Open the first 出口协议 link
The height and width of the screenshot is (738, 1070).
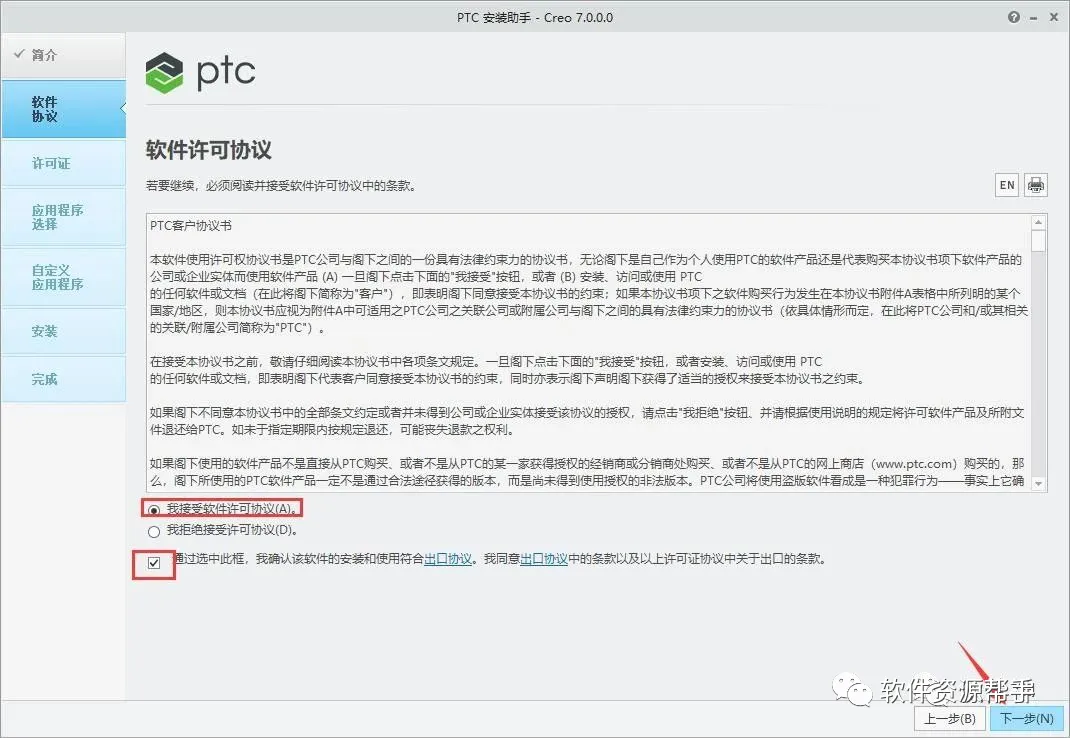click(448, 558)
